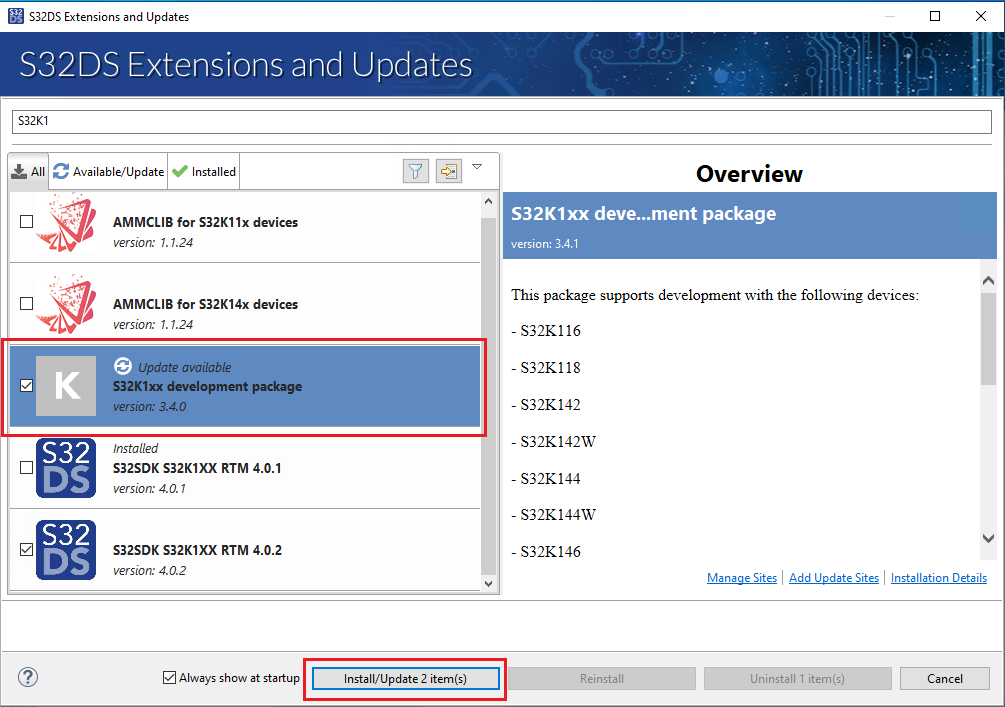Viewport: 1005px width, 707px height.
Task: Click the help question mark icon
Action: 27,677
